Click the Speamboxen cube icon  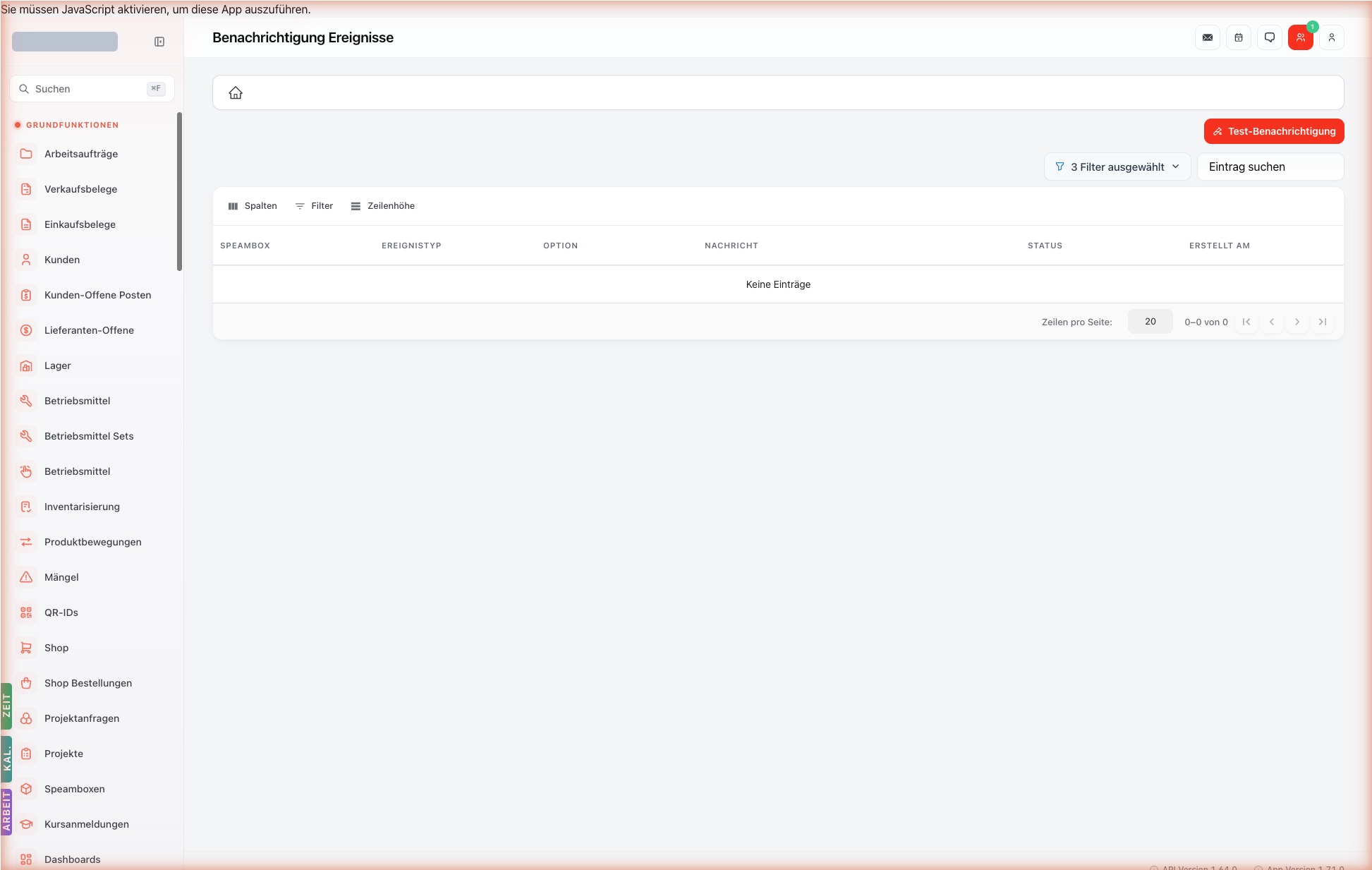(26, 789)
